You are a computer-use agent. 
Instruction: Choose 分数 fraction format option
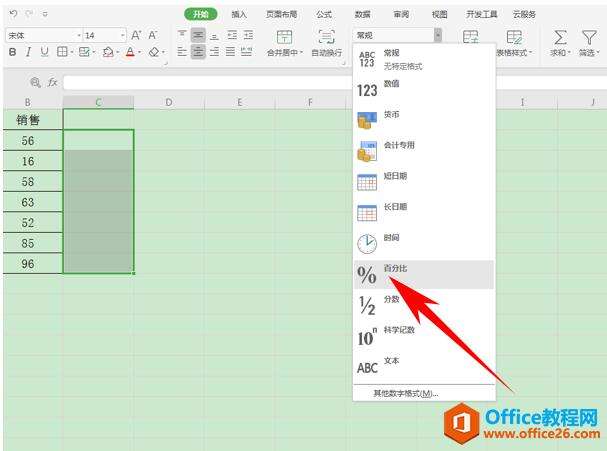[x=424, y=305]
